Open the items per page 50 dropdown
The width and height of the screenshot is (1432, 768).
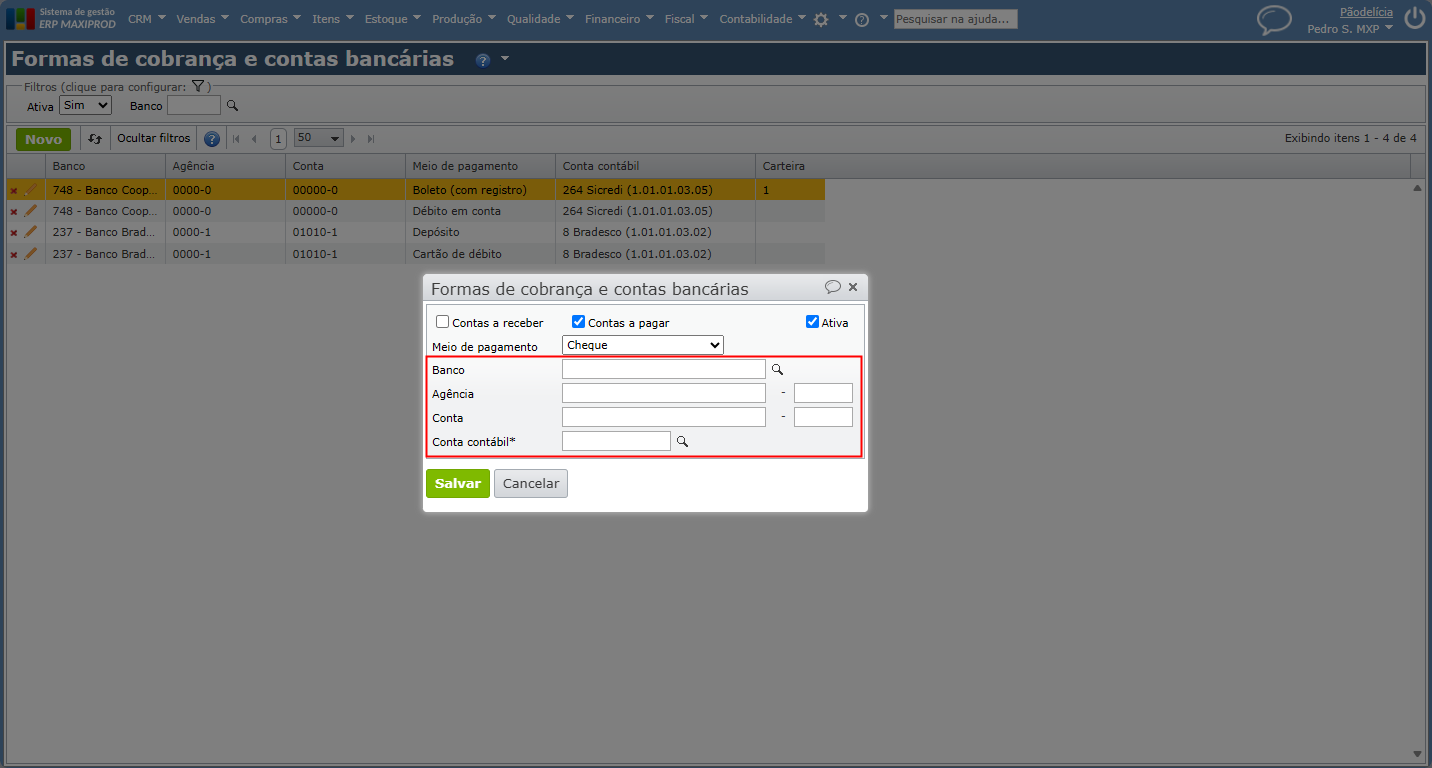pyautogui.click(x=319, y=138)
